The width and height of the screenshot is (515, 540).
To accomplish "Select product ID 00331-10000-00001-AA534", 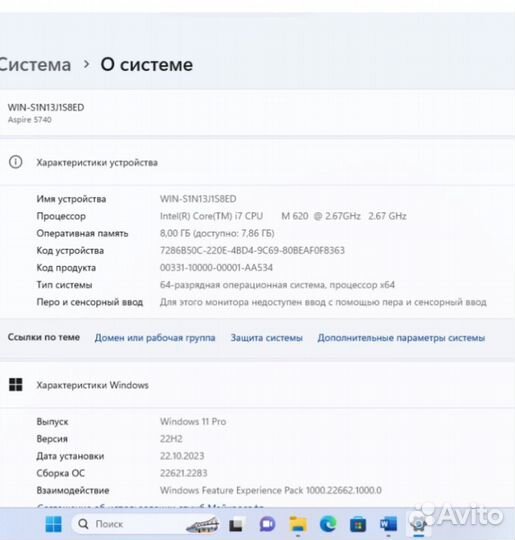I will click(216, 268).
